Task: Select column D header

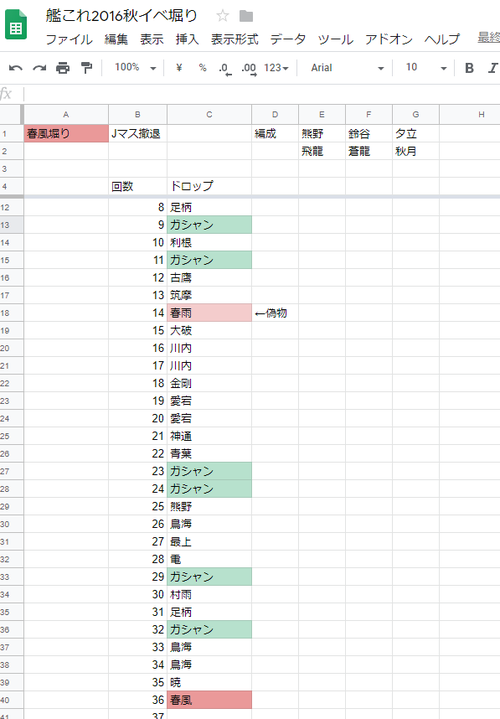Action: coord(275,115)
